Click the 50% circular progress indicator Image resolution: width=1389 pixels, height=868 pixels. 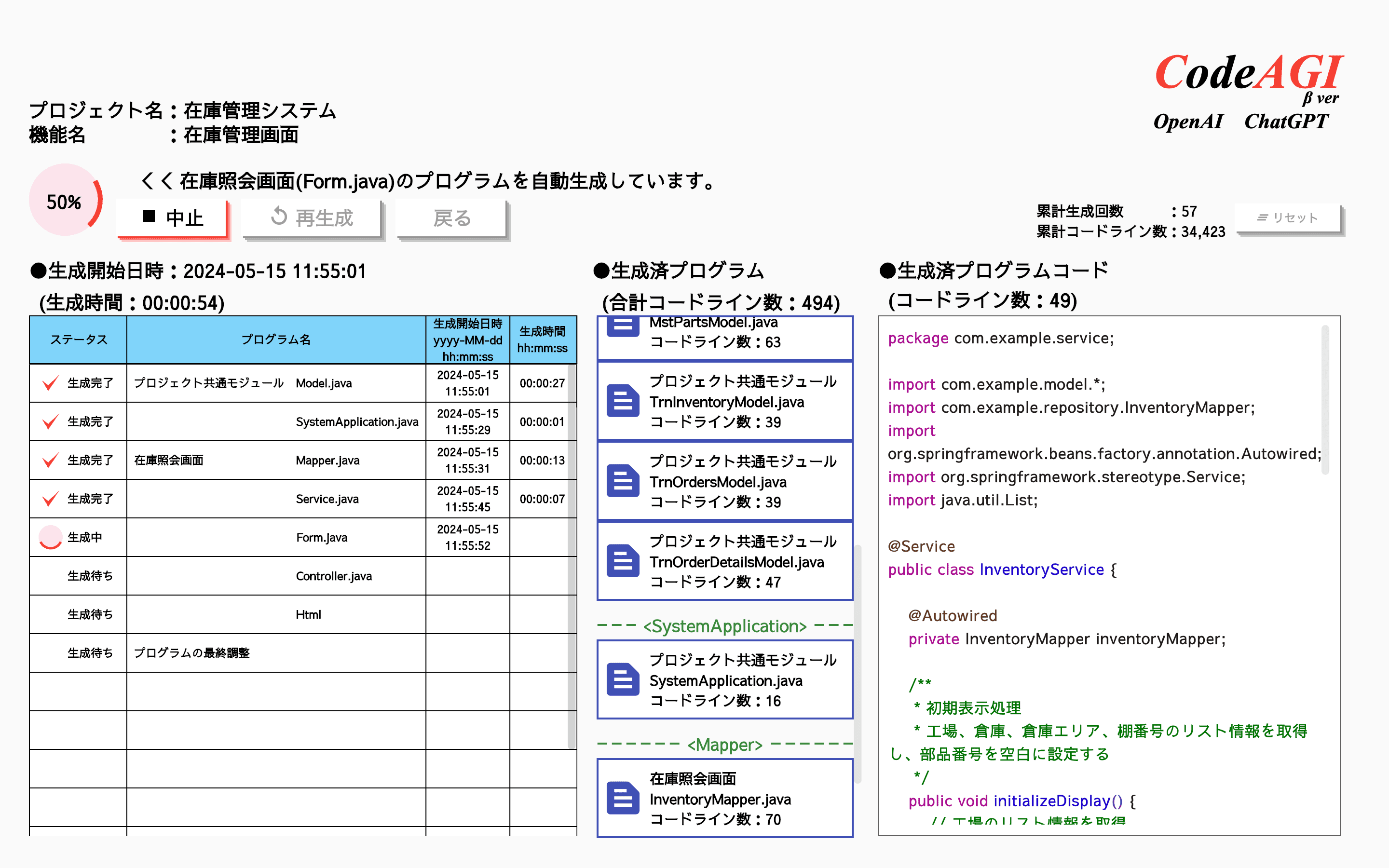66,200
